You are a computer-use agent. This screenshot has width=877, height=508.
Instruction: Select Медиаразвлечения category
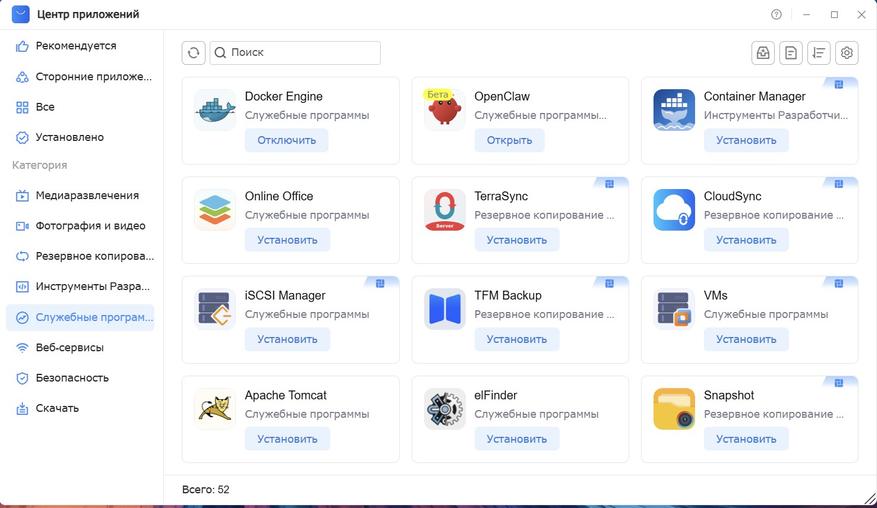[80, 195]
